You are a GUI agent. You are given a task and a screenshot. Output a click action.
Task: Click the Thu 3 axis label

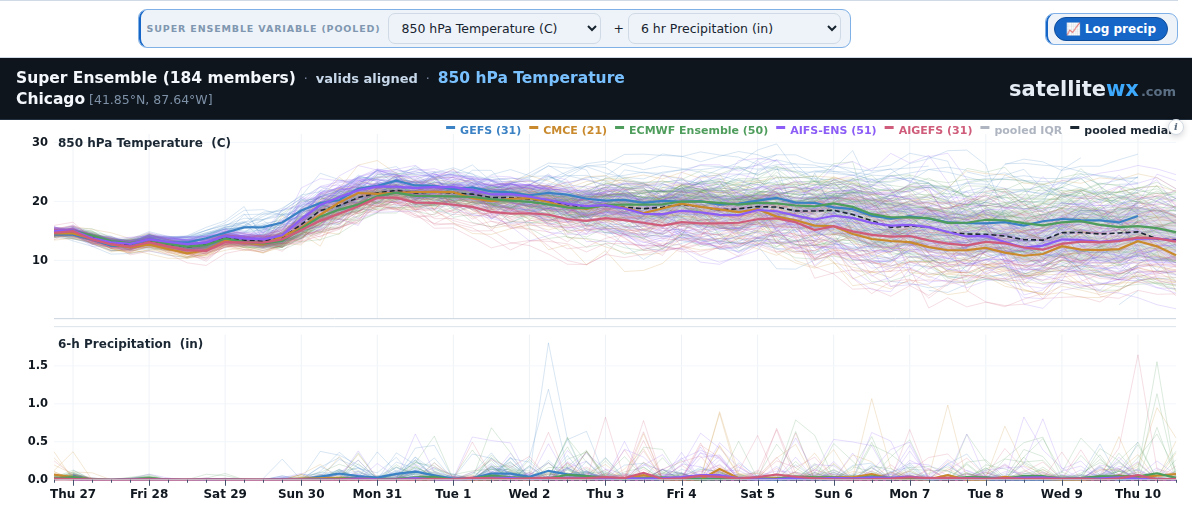tap(606, 494)
